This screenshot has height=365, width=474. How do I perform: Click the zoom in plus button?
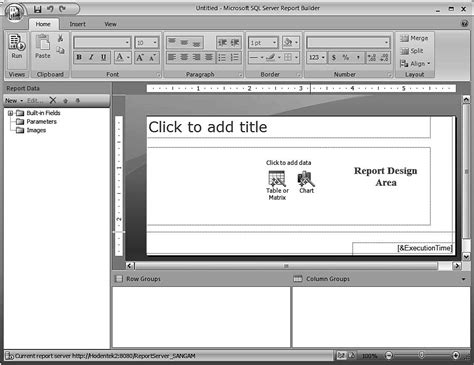pos(456,356)
